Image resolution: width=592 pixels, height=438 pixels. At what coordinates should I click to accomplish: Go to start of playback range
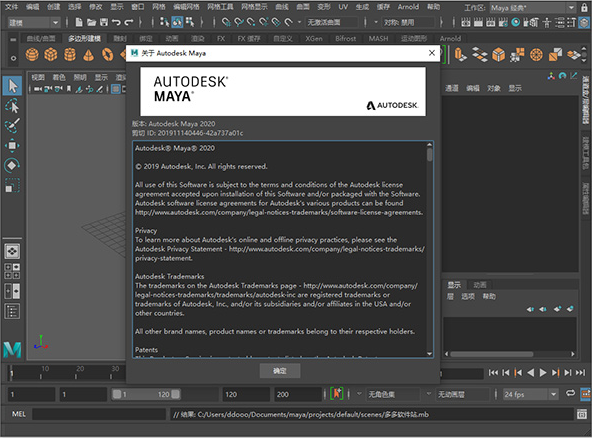pos(493,373)
